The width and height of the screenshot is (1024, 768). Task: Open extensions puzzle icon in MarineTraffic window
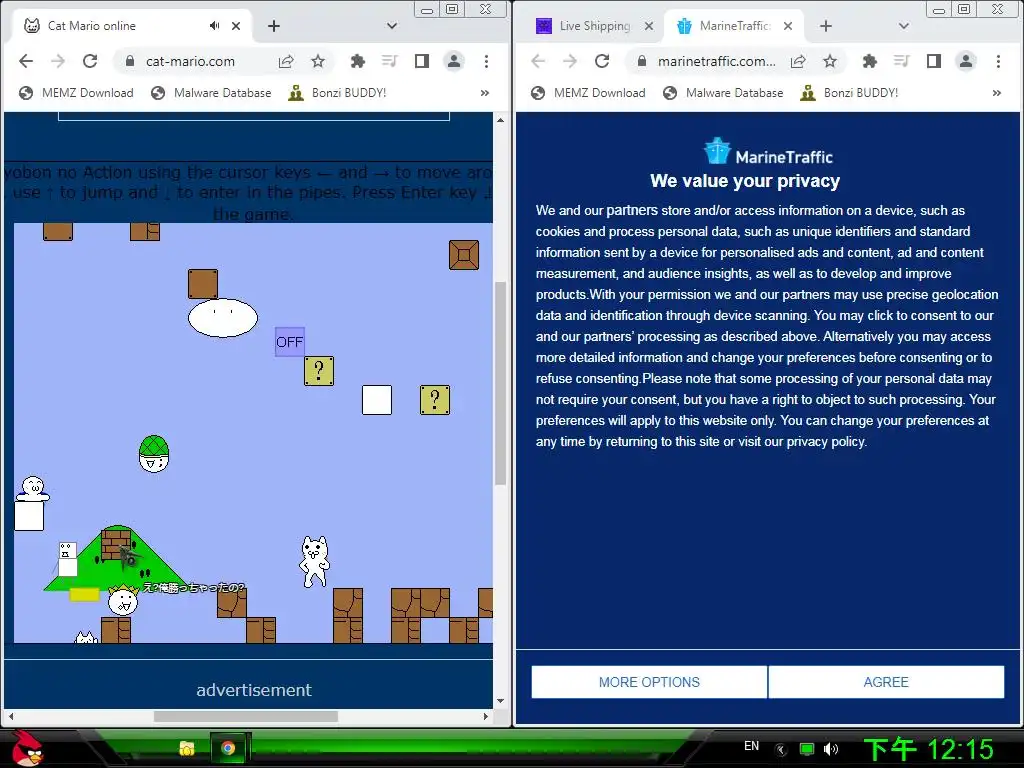(869, 61)
